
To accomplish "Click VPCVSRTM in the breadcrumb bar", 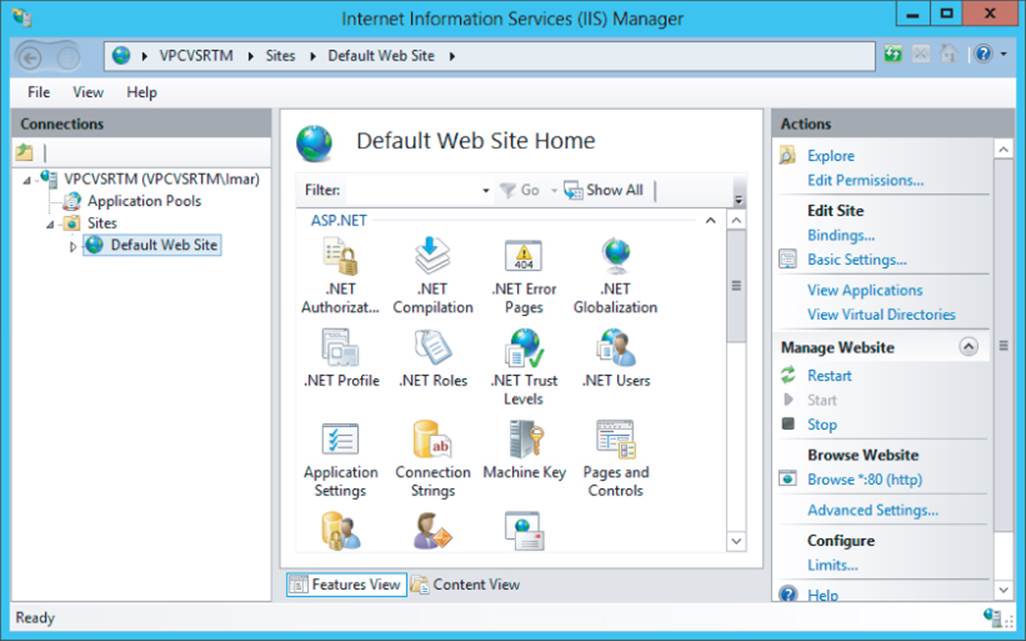I will pos(196,56).
